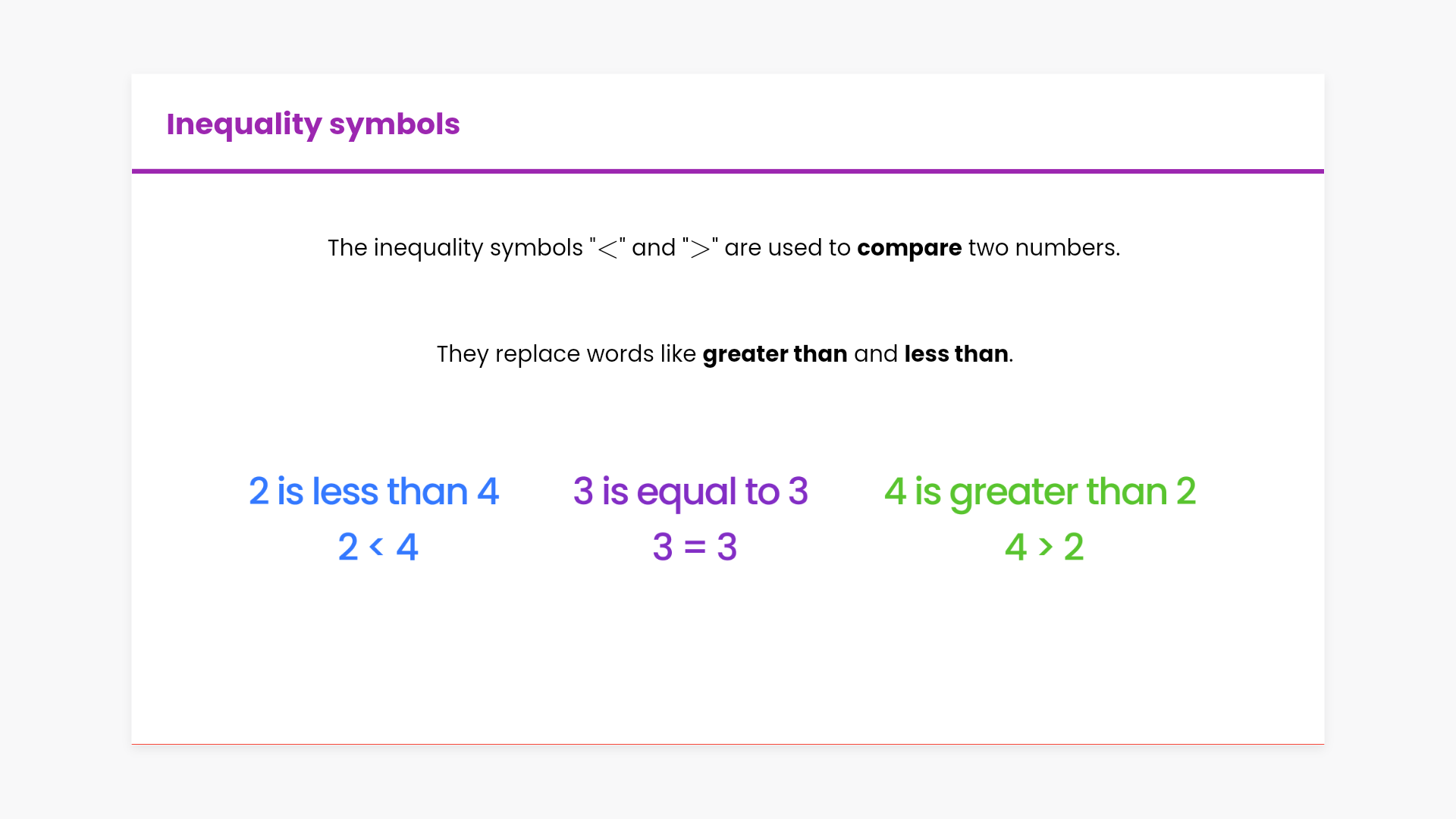Click the words "They replace words like"
The image size is (1456, 819).
pos(566,354)
